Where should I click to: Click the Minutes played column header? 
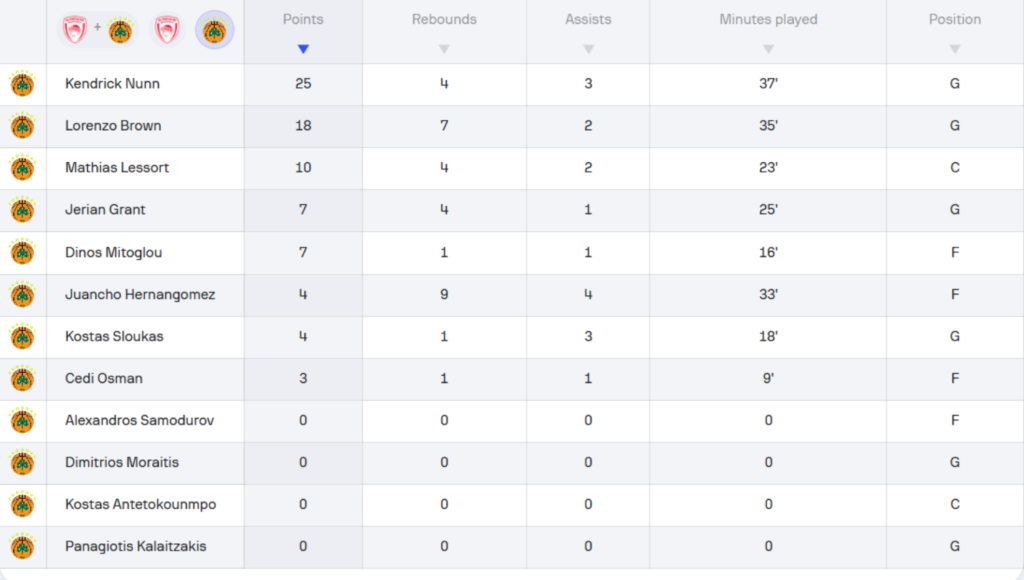click(x=768, y=20)
